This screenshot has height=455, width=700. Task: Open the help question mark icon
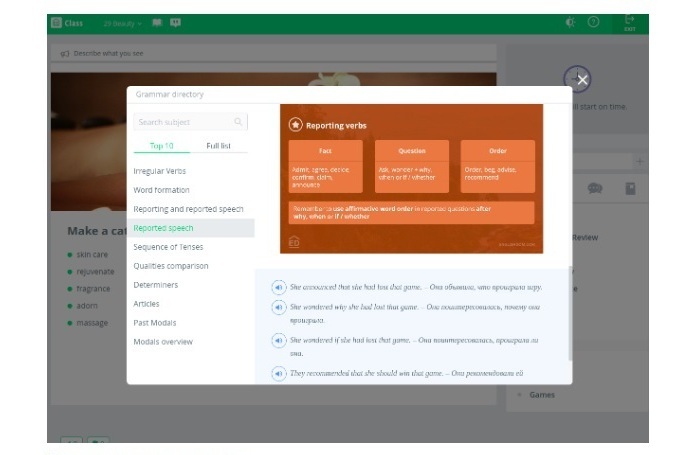pyautogui.click(x=593, y=22)
